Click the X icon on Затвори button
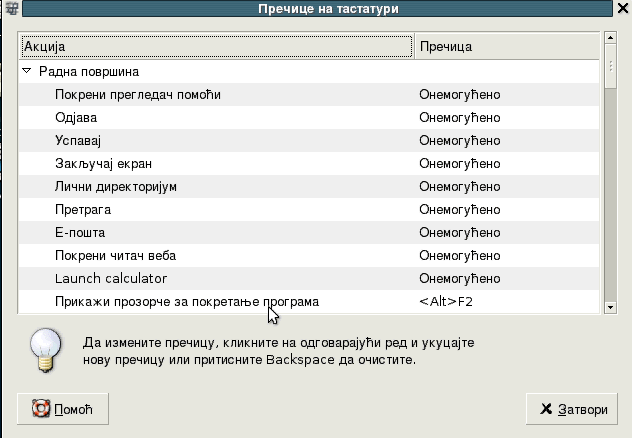 pos(546,409)
